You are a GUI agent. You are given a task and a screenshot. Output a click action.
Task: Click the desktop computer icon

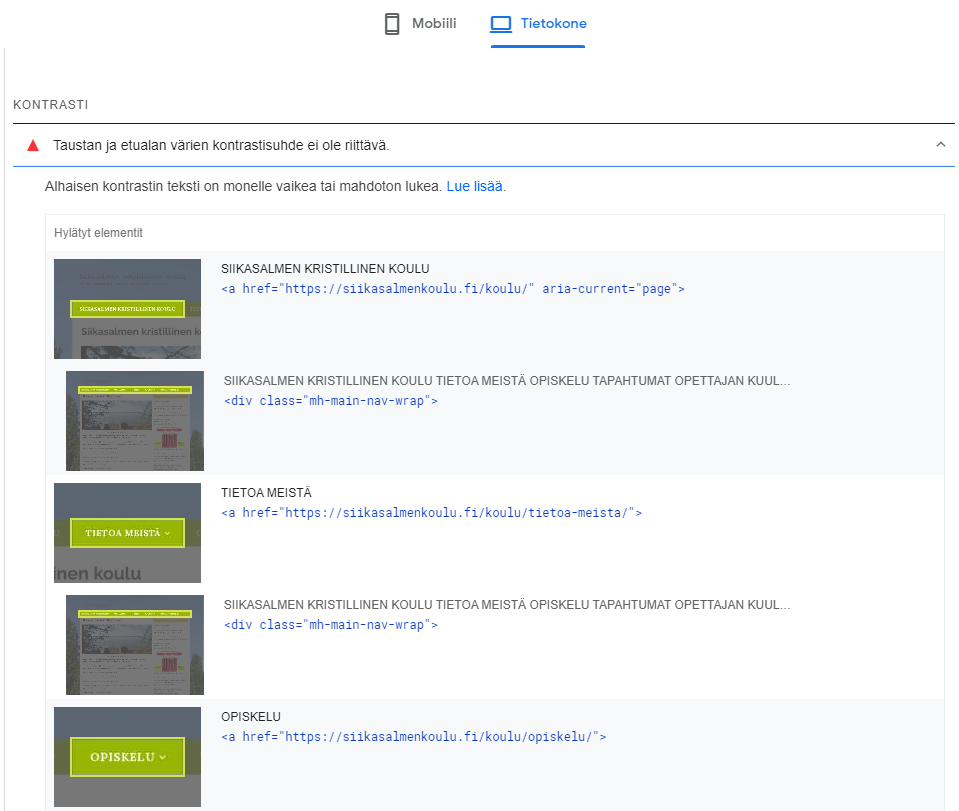click(501, 24)
